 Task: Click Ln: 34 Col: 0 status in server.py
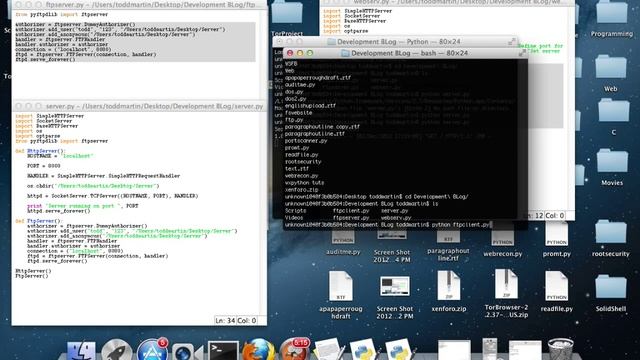click(x=236, y=321)
